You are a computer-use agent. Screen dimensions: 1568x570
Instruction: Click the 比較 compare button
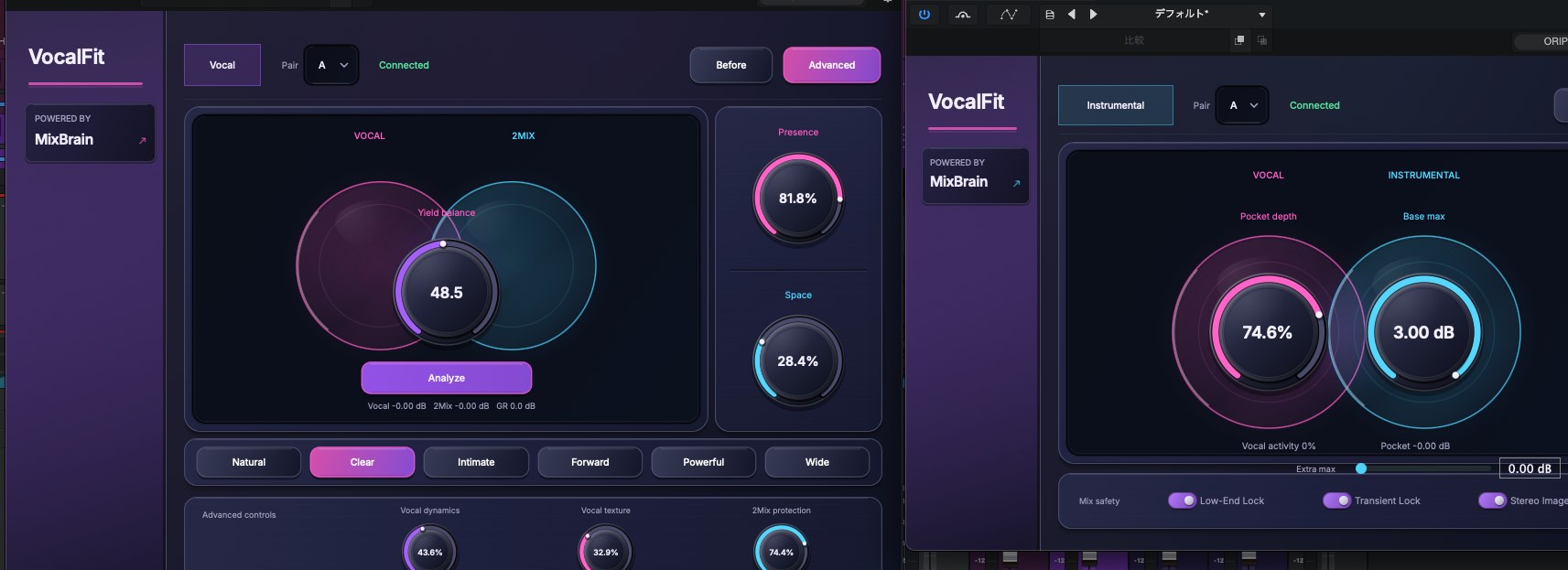click(1134, 40)
